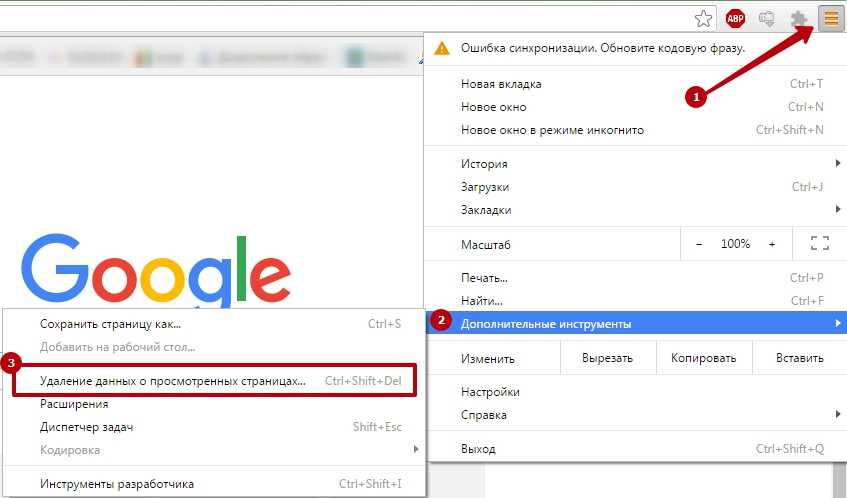This screenshot has width=847, height=498.
Task: Toggle fullscreen mode icon
Action: tap(819, 244)
